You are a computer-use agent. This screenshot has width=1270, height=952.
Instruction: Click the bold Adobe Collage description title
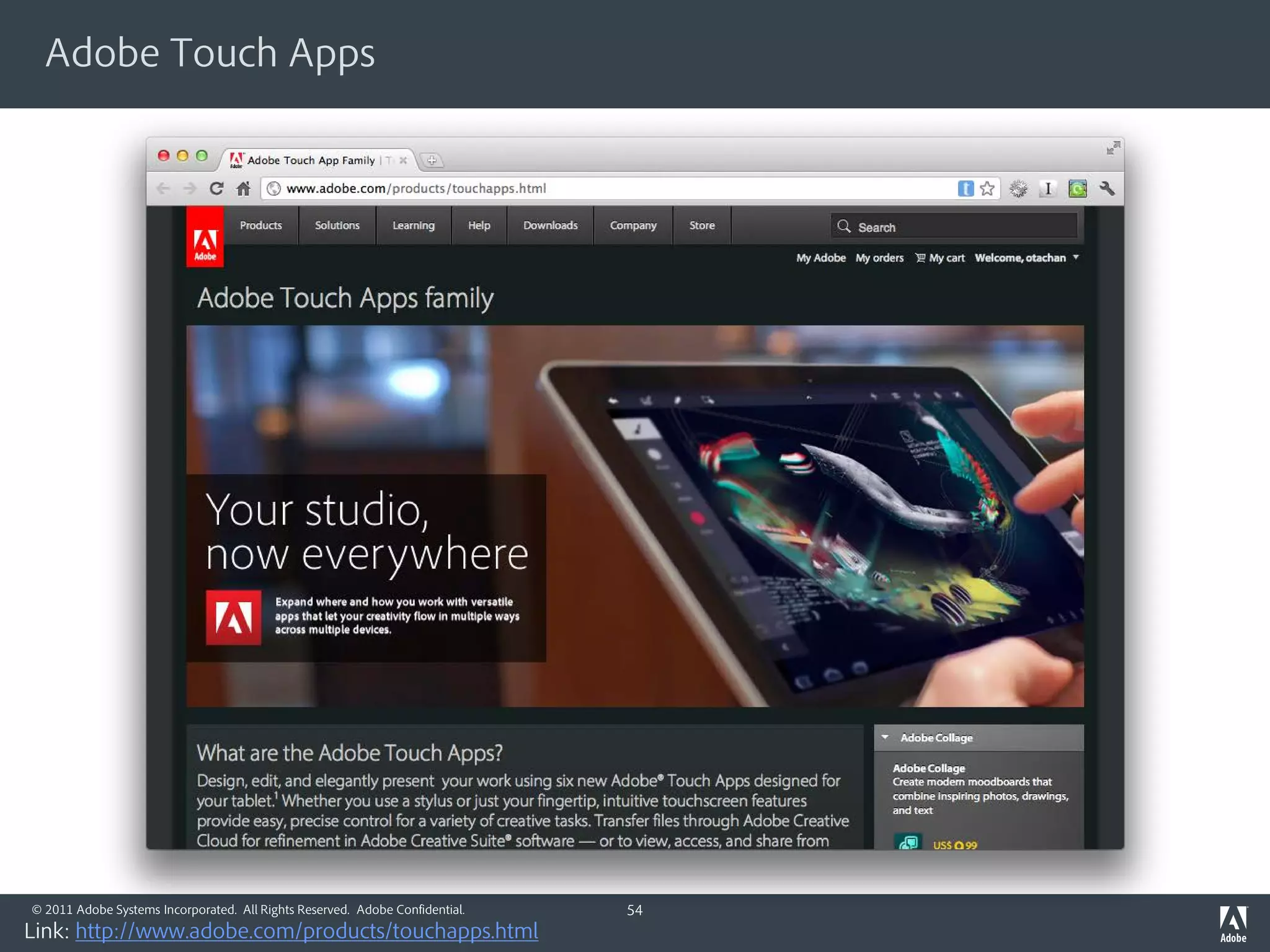coord(929,768)
